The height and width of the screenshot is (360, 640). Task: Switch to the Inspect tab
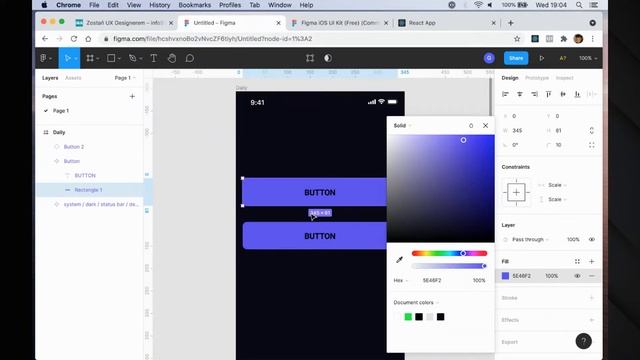[564, 78]
